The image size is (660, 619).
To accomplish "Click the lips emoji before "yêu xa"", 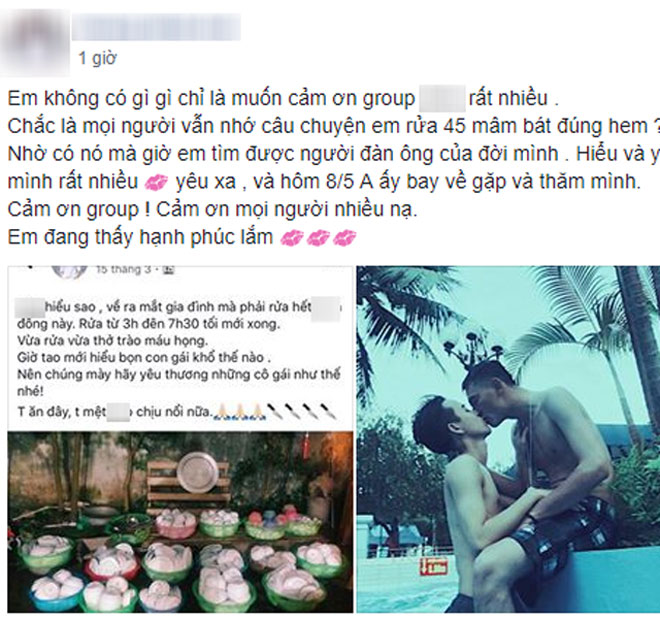I will point(156,182).
